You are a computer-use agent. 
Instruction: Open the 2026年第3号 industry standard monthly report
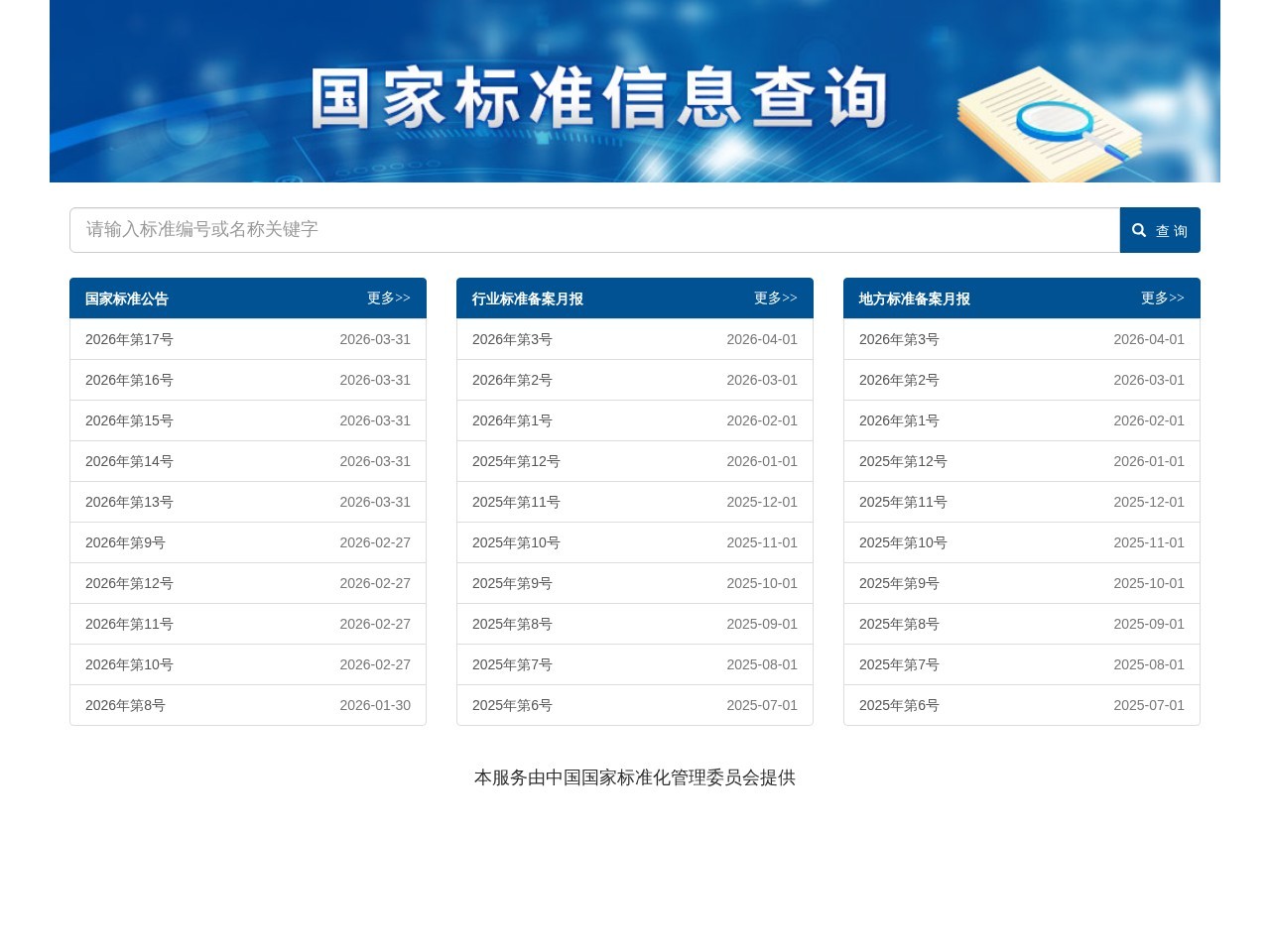tap(512, 339)
